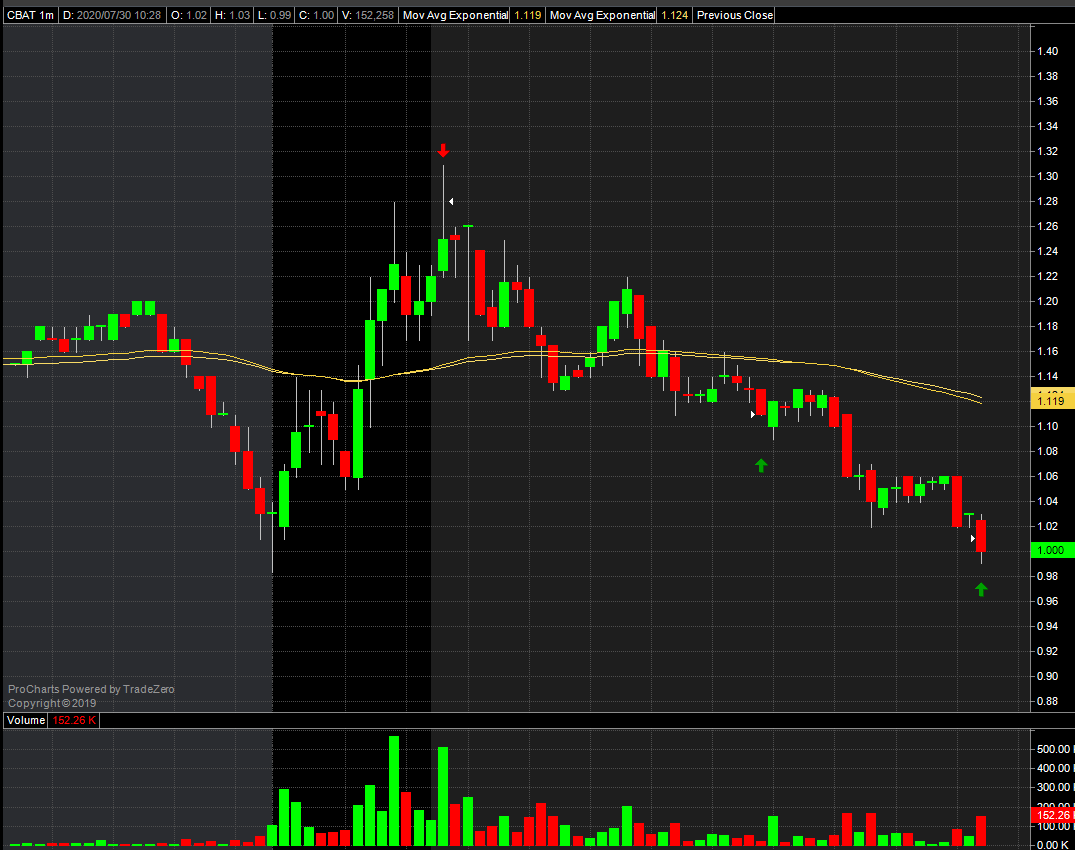Click the red 152.26 tag on the volume axis
The width and height of the screenshot is (1075, 850).
[1052, 815]
